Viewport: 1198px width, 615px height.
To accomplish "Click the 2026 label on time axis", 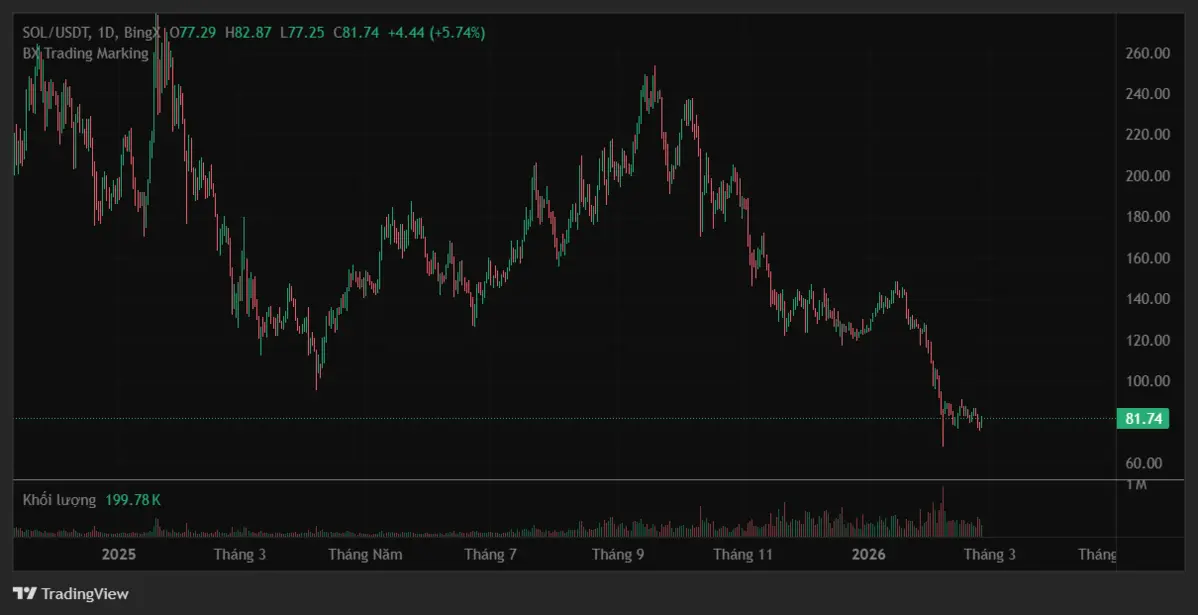I will coord(866,554).
